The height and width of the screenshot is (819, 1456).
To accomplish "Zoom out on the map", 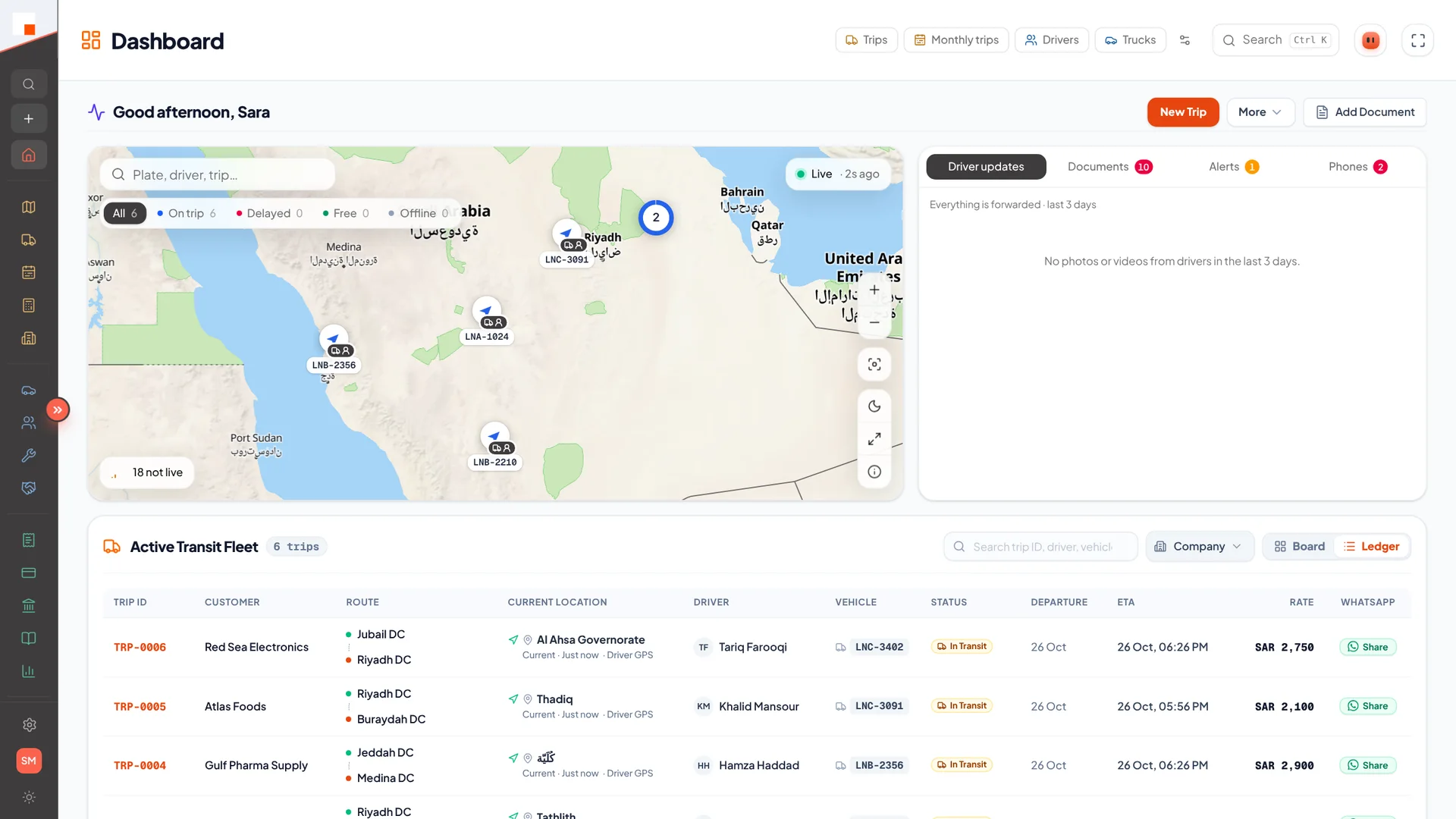I will pyautogui.click(x=874, y=322).
